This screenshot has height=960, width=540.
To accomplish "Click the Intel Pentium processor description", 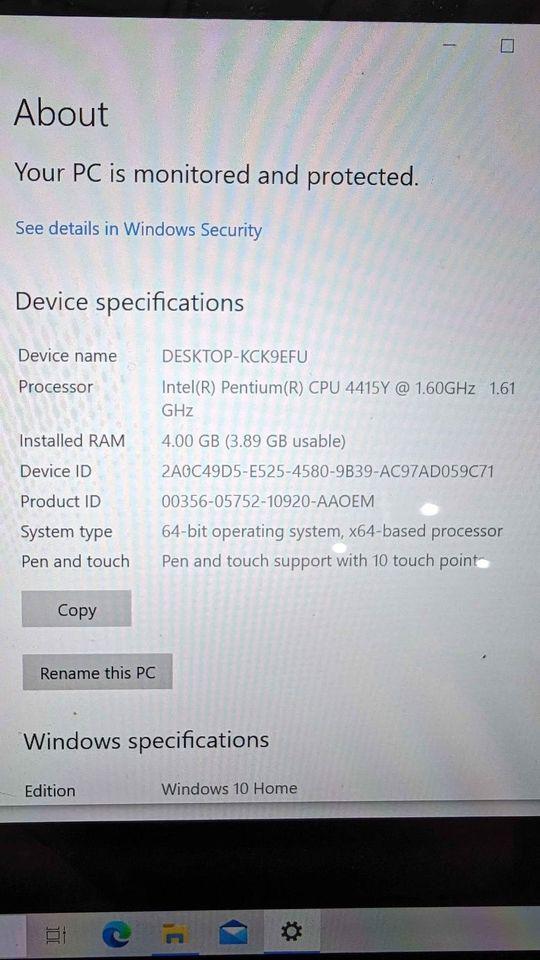I will [x=339, y=399].
